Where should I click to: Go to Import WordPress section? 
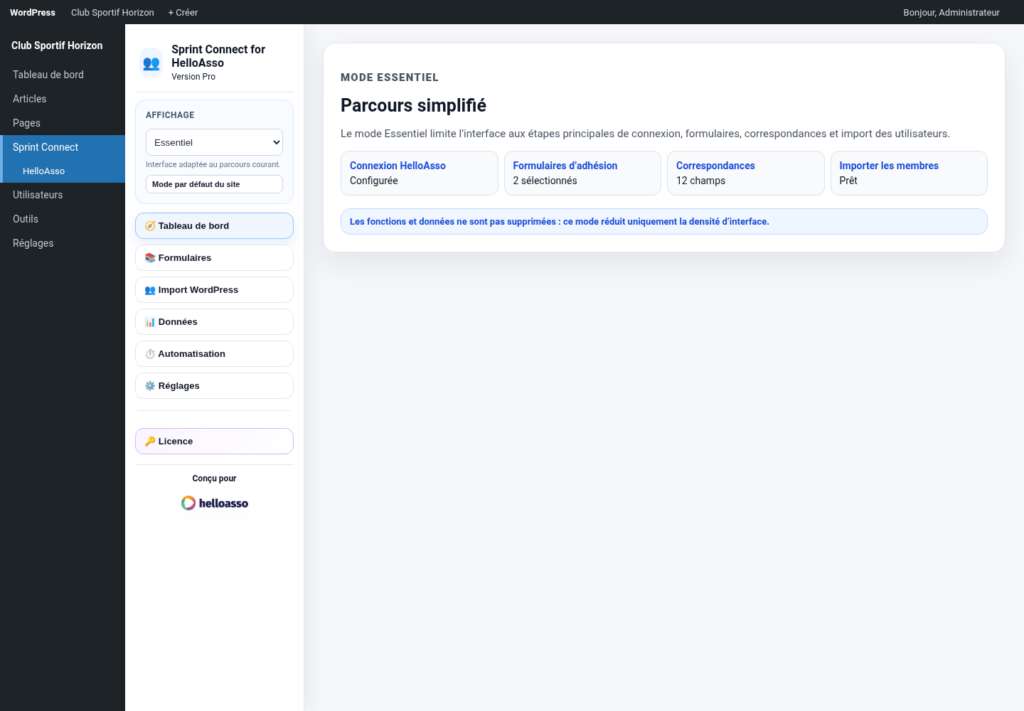point(214,290)
